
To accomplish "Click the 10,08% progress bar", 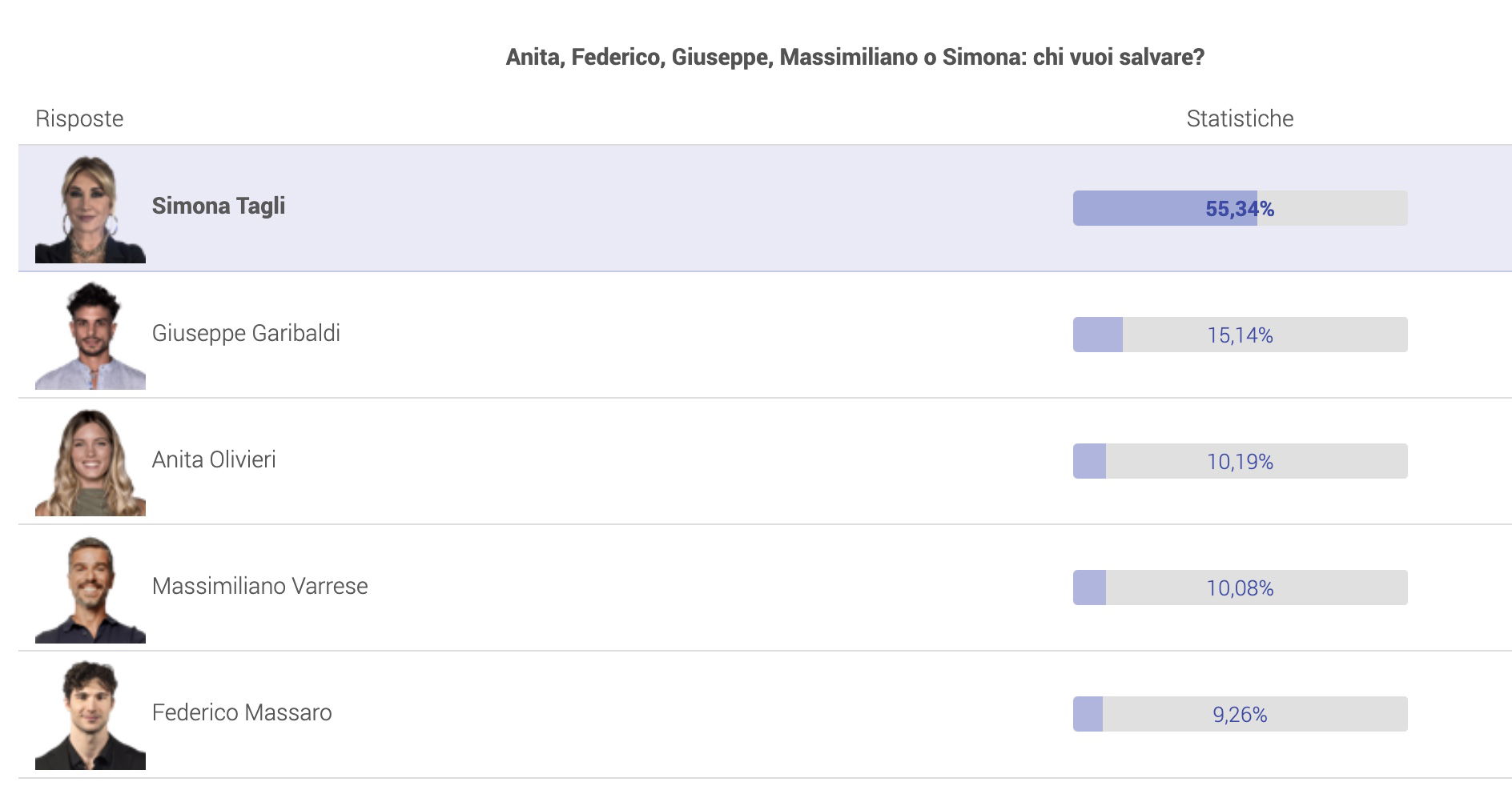I will (x=1240, y=587).
